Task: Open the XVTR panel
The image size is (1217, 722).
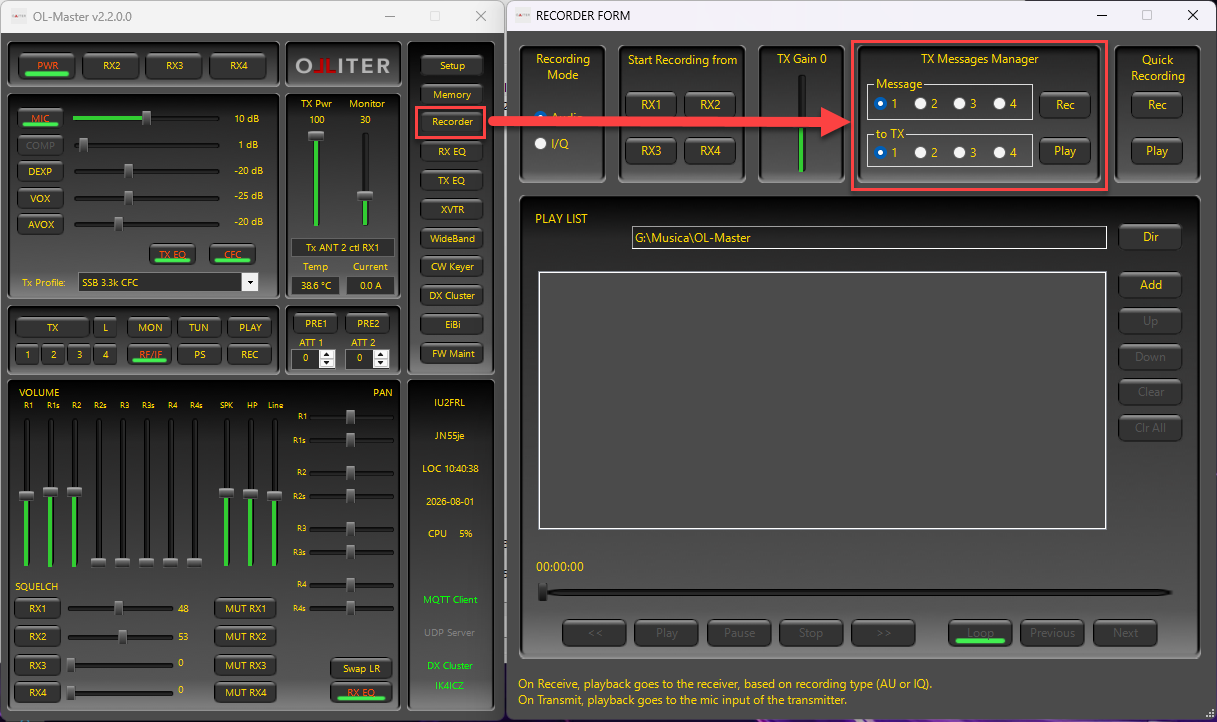Action: pos(452,210)
